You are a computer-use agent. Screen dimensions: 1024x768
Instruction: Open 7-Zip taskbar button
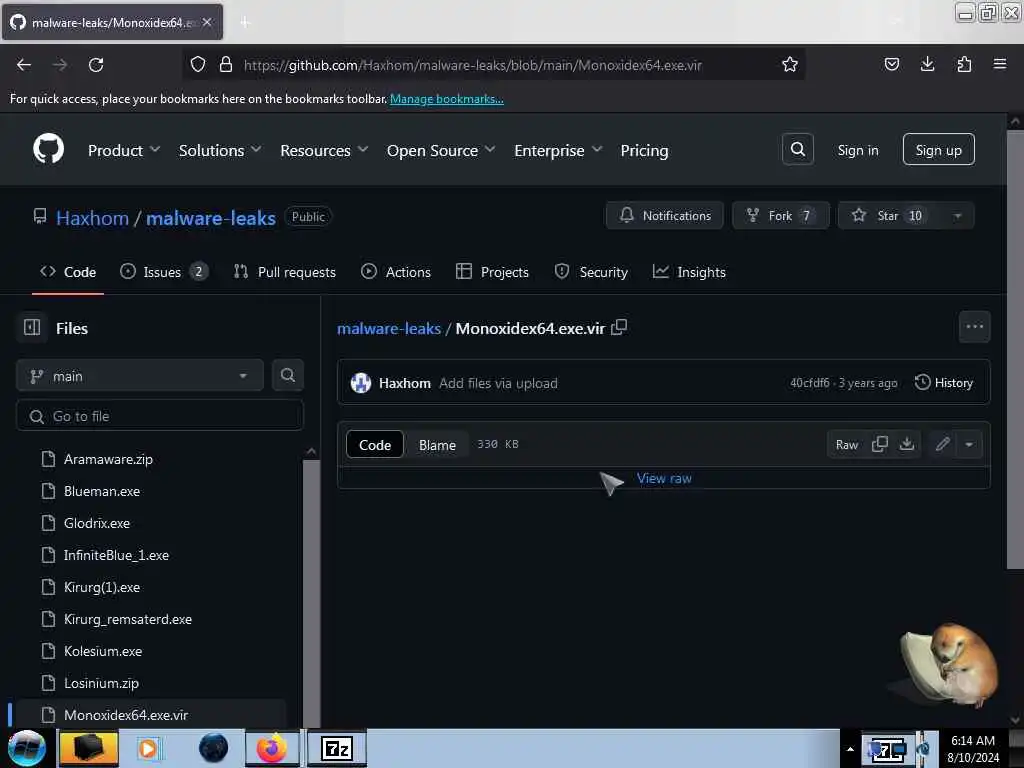[337, 748]
